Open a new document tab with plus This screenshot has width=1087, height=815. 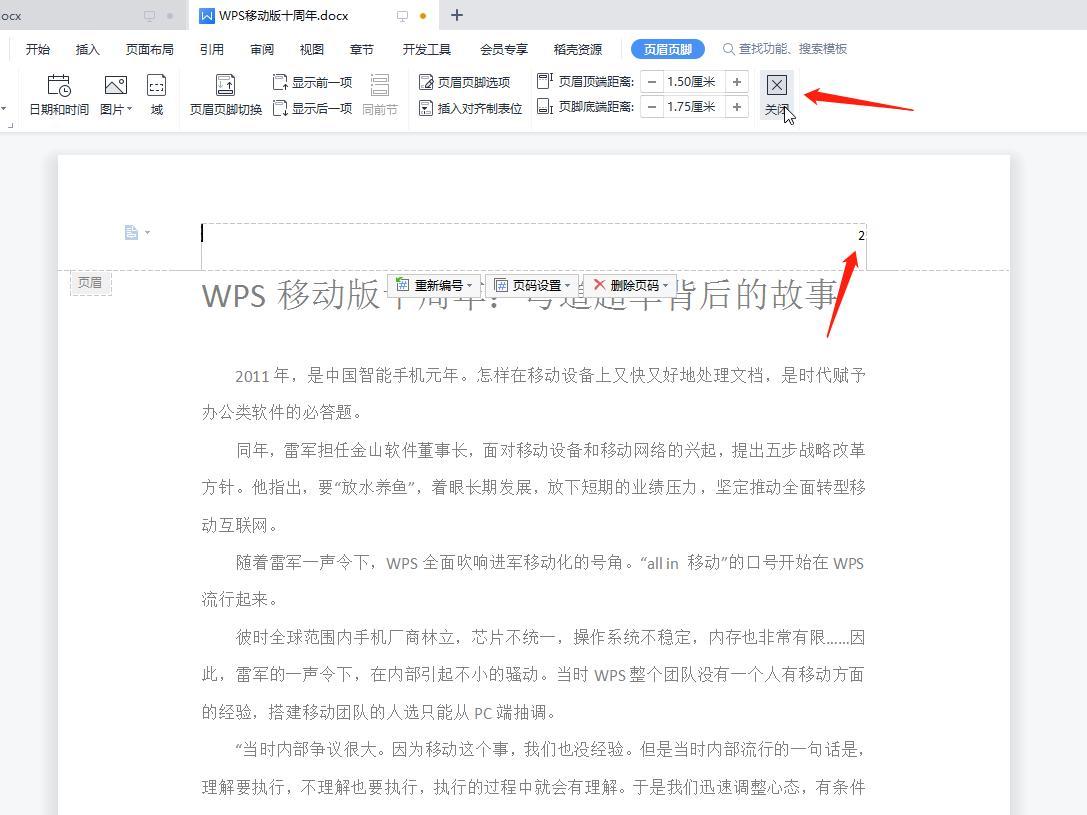click(x=457, y=15)
